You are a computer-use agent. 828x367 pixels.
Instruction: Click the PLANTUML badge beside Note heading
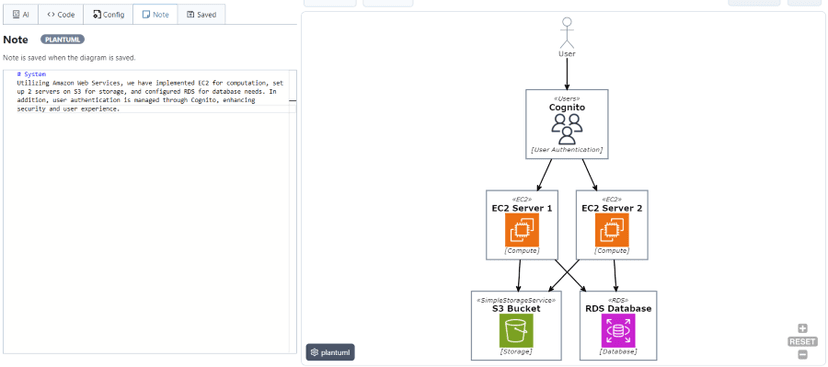point(62,40)
